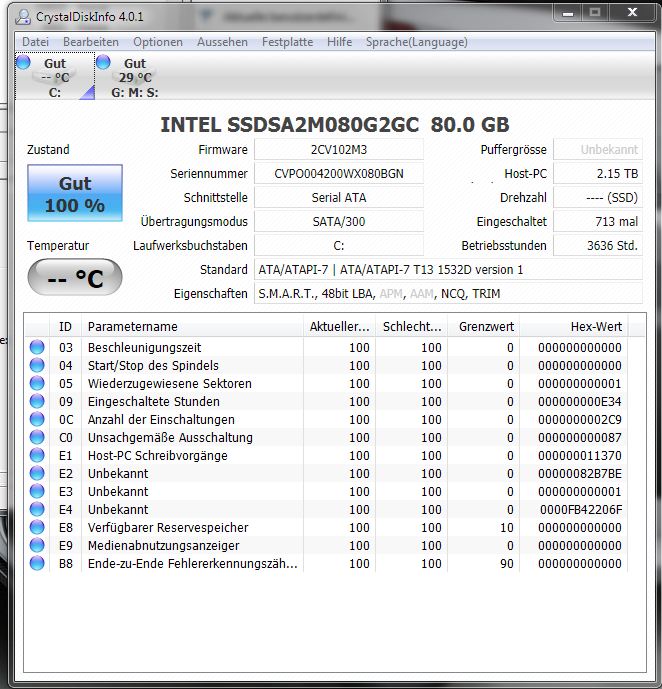Click status orb for Anzahl der Einschaltungen

tap(37, 419)
